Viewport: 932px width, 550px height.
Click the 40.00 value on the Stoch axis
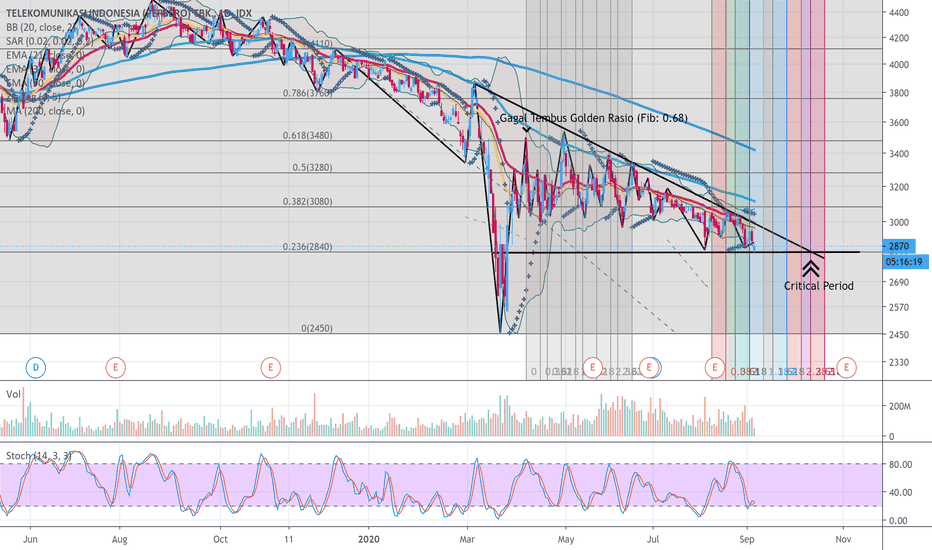point(900,492)
